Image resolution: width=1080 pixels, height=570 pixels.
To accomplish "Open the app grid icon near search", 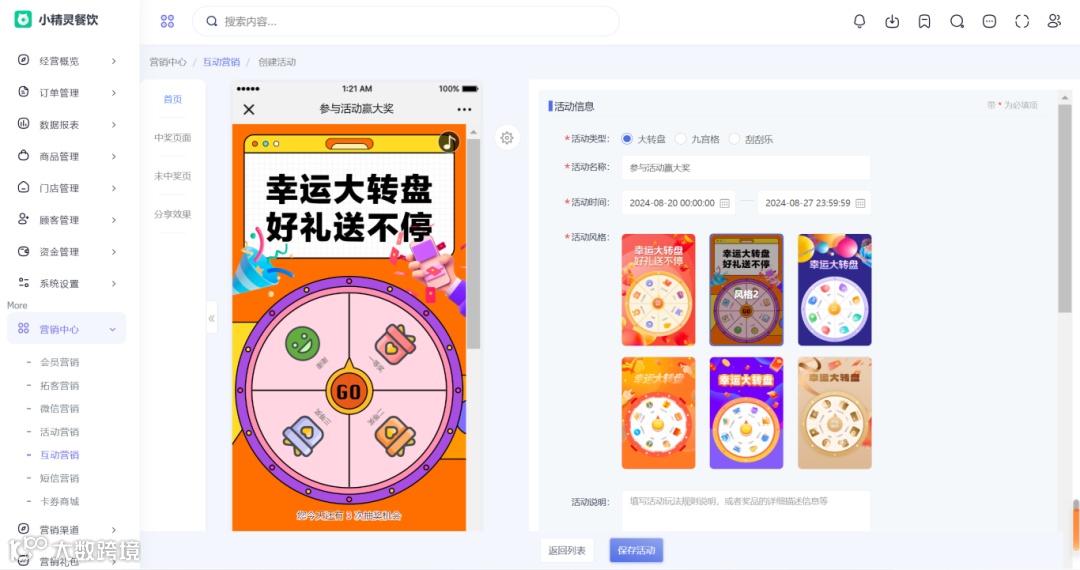I will pos(167,21).
